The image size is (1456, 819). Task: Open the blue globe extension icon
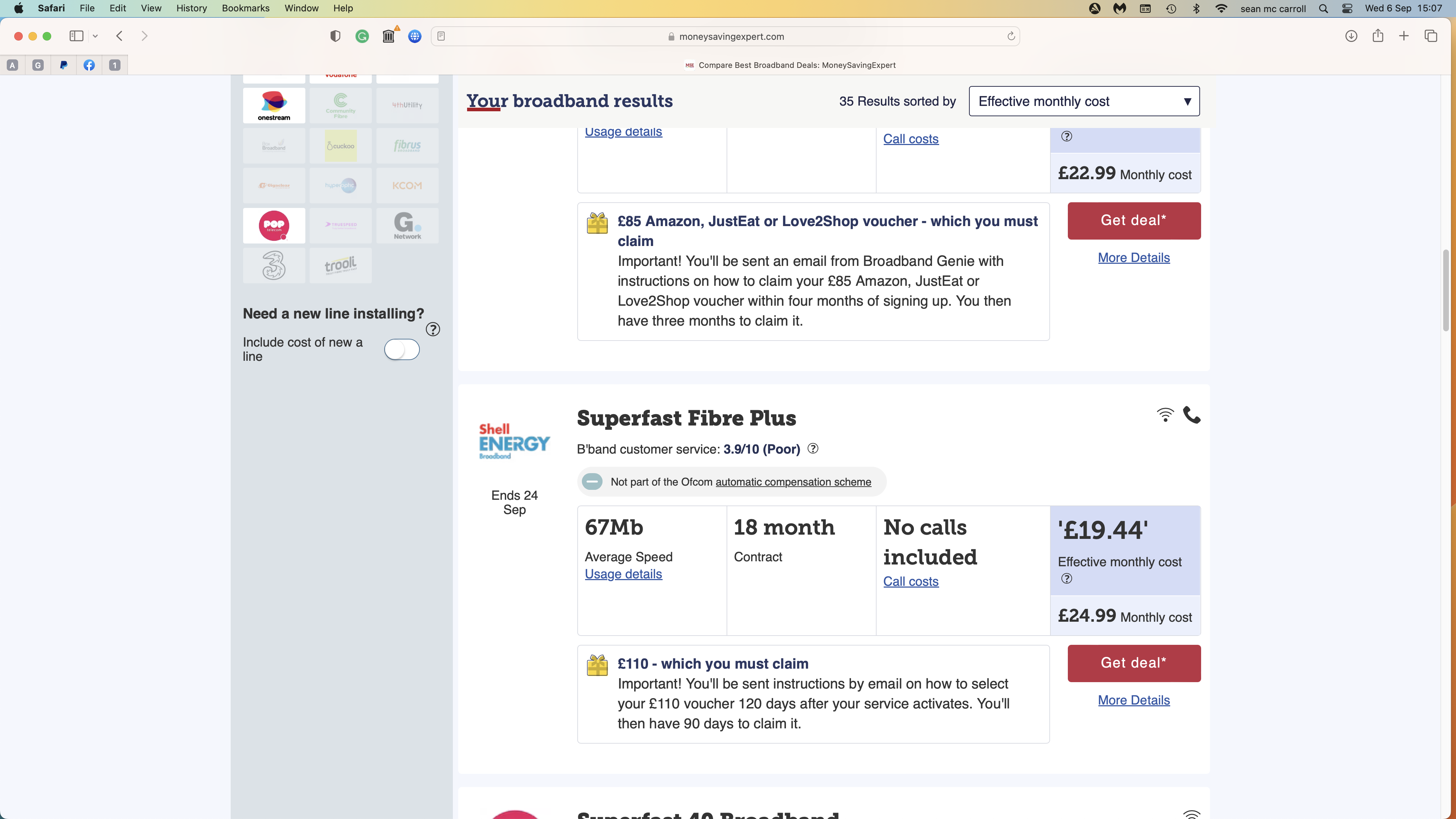coord(415,37)
